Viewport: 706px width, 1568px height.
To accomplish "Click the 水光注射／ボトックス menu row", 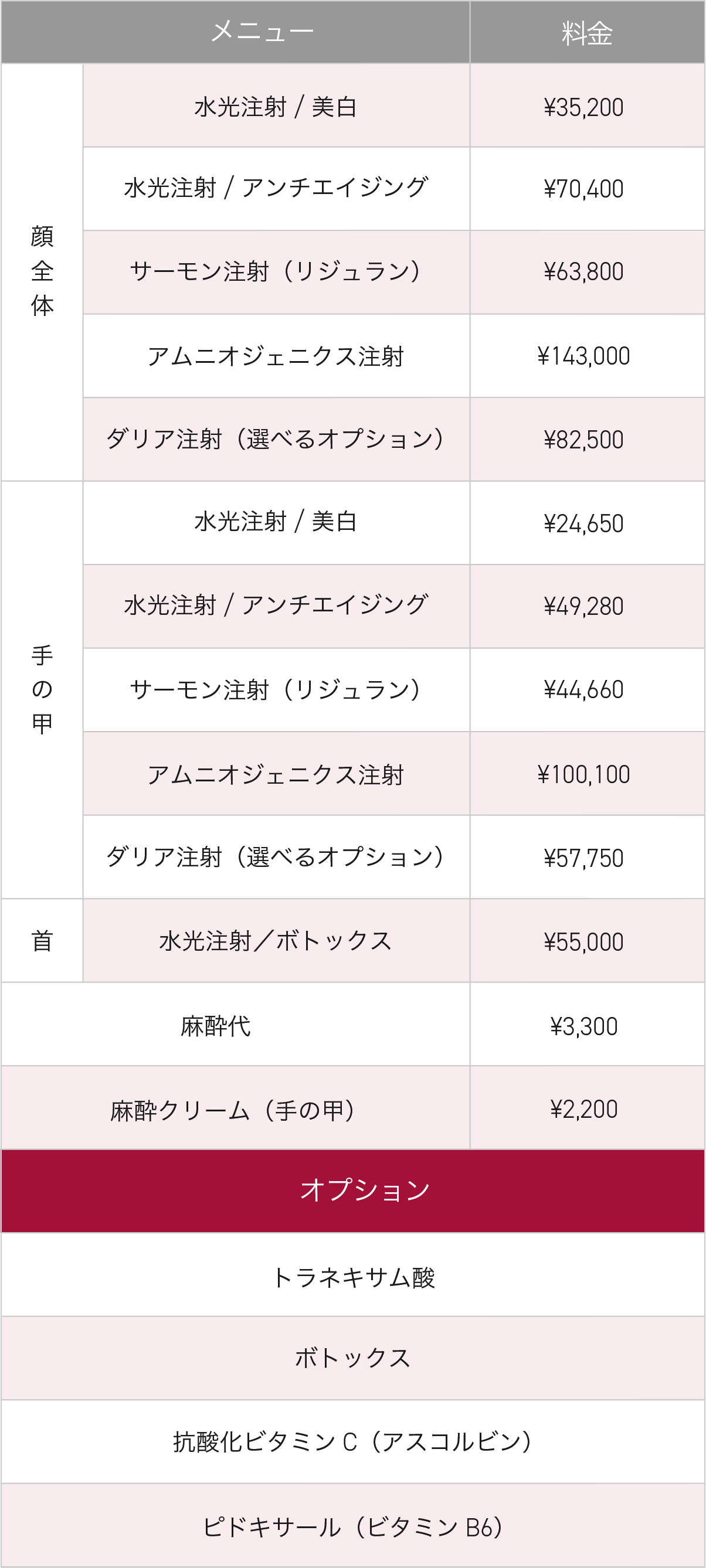I will pos(276,941).
